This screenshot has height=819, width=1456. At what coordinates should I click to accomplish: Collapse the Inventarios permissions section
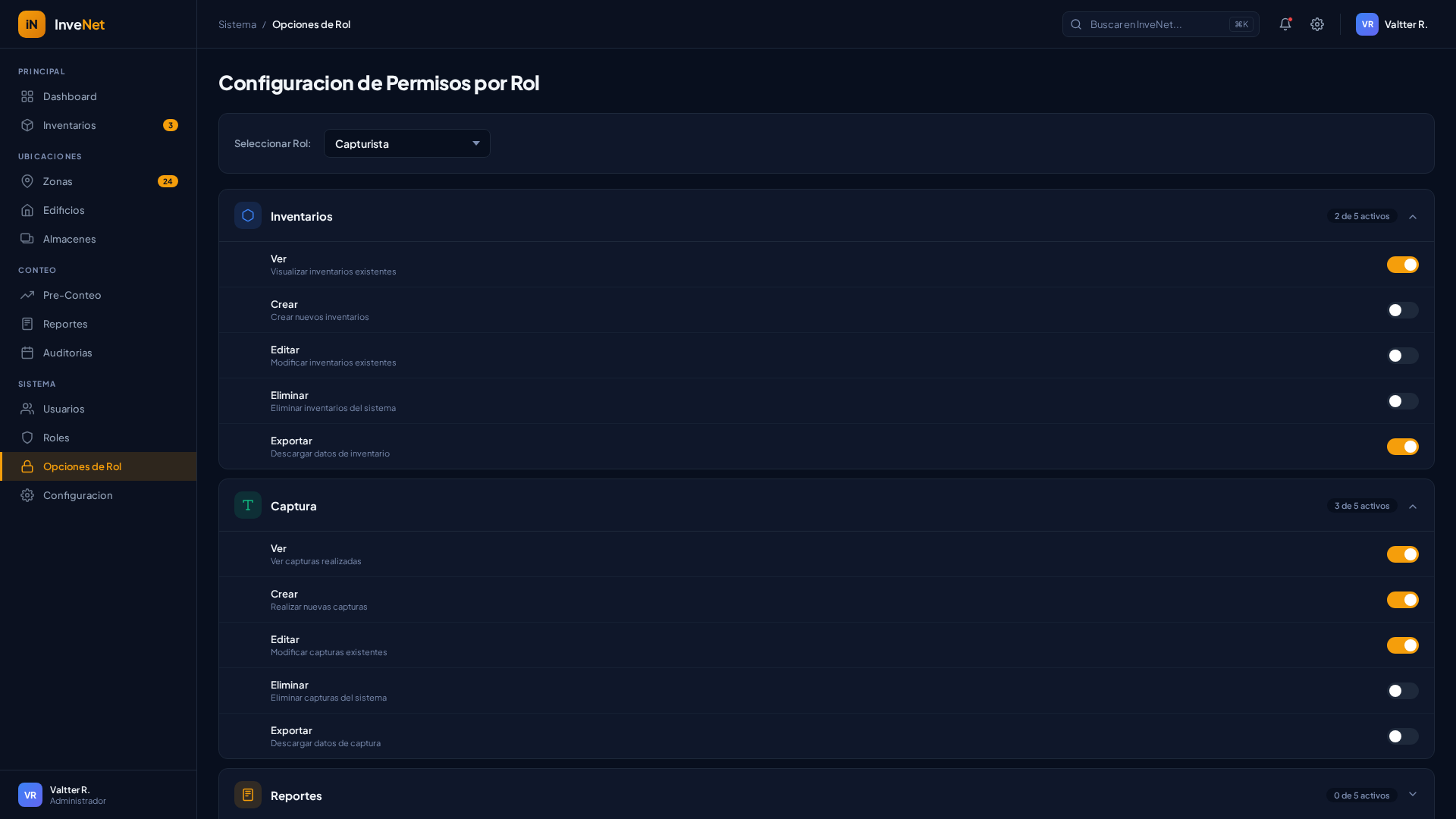[1412, 217]
